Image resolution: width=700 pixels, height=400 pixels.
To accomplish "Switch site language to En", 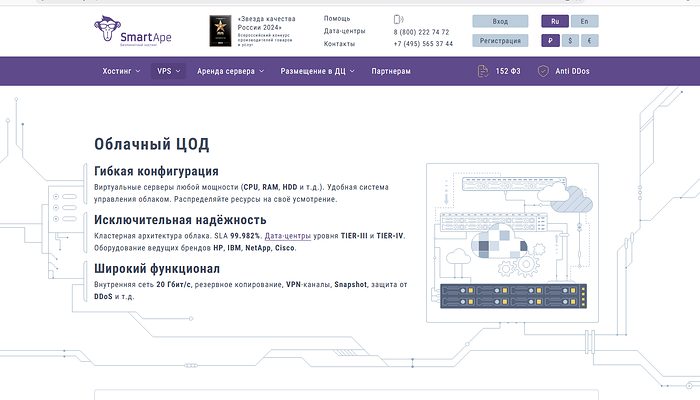I will [584, 21].
